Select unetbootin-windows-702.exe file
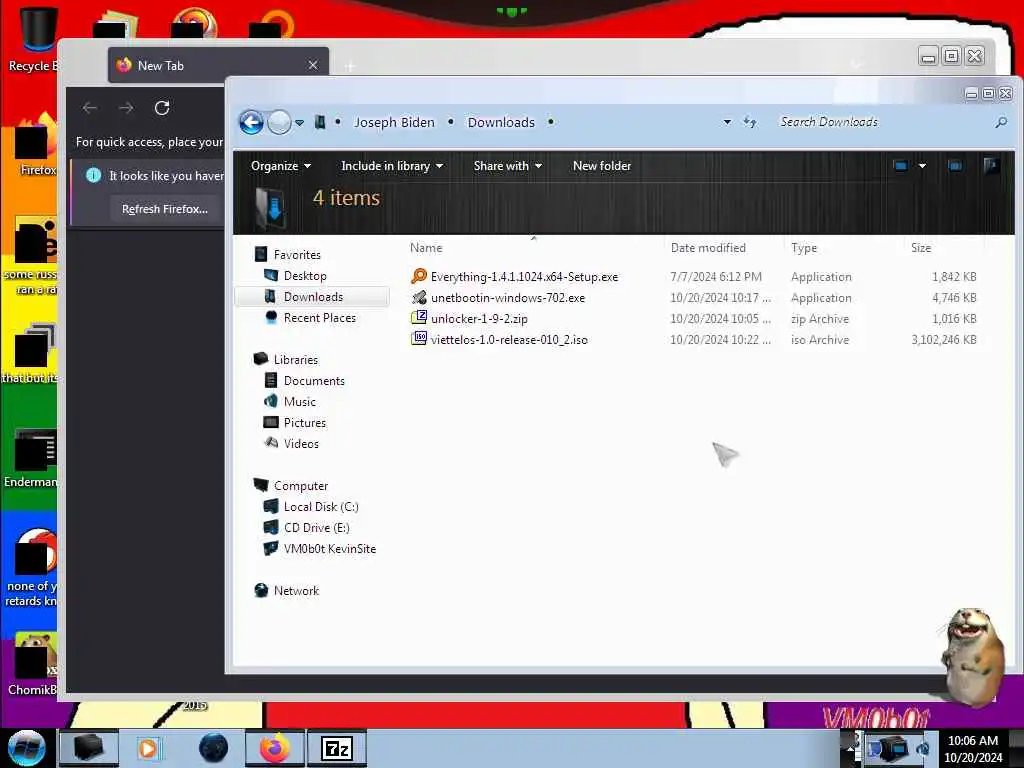Image resolution: width=1024 pixels, height=768 pixels. (x=507, y=298)
